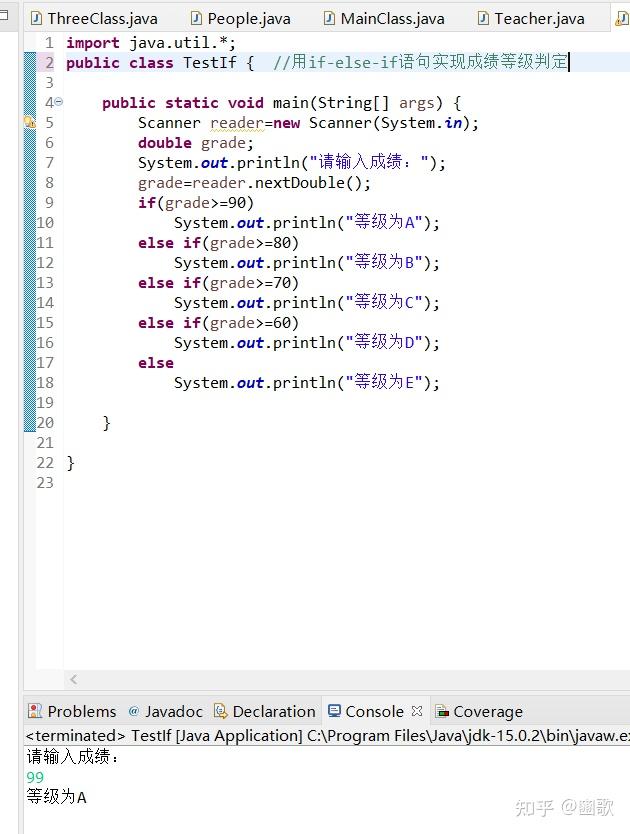Click the println "等级为E" statement

pyautogui.click(x=307, y=382)
